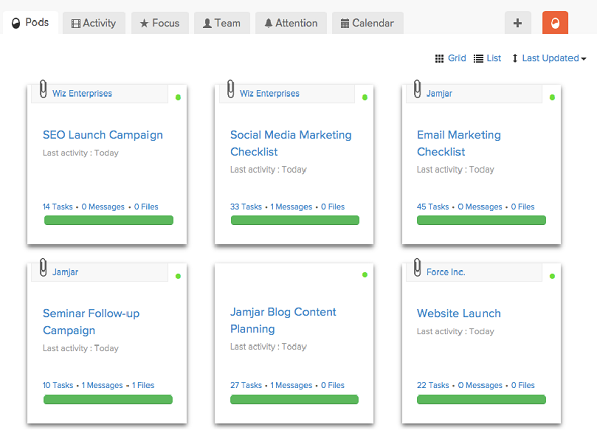597x433 pixels.
Task: Click green status dot on Jamjar Blog card
Action: 365,275
